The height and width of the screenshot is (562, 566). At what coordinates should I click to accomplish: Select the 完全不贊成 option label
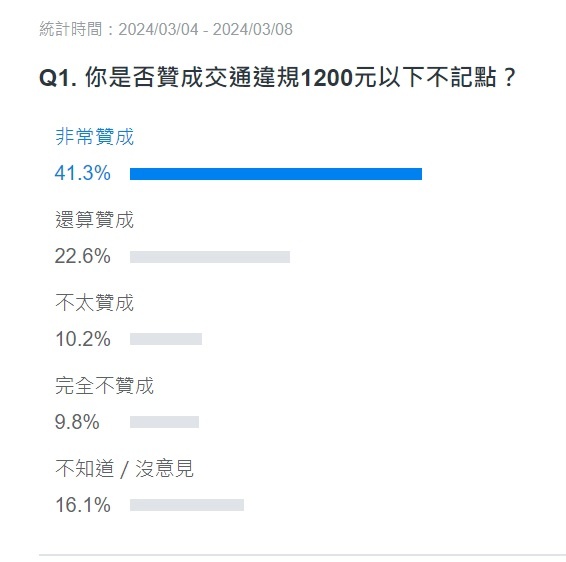[105, 385]
